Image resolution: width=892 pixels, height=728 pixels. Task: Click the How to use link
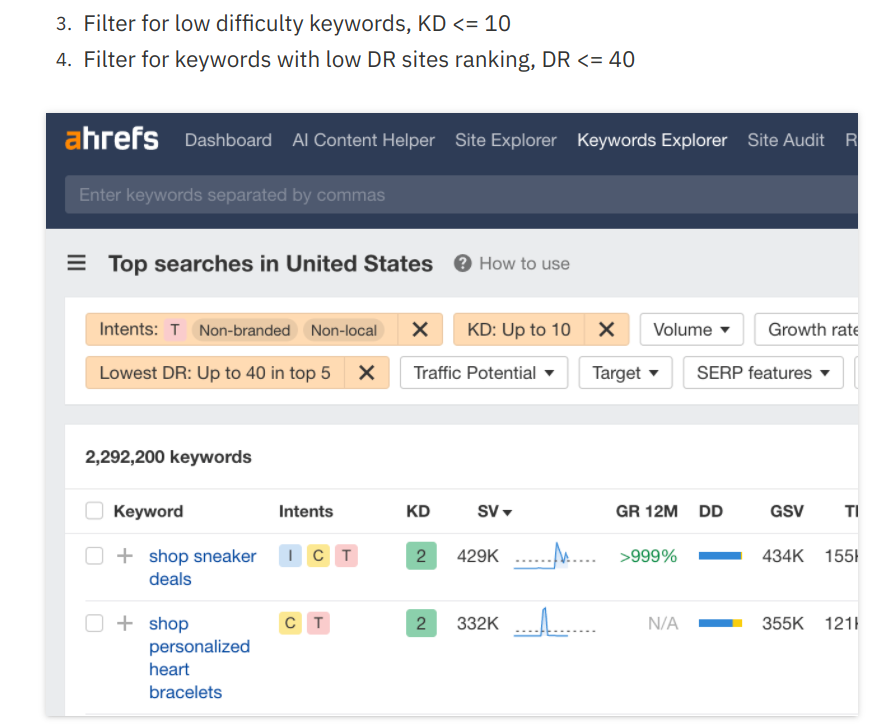524,263
